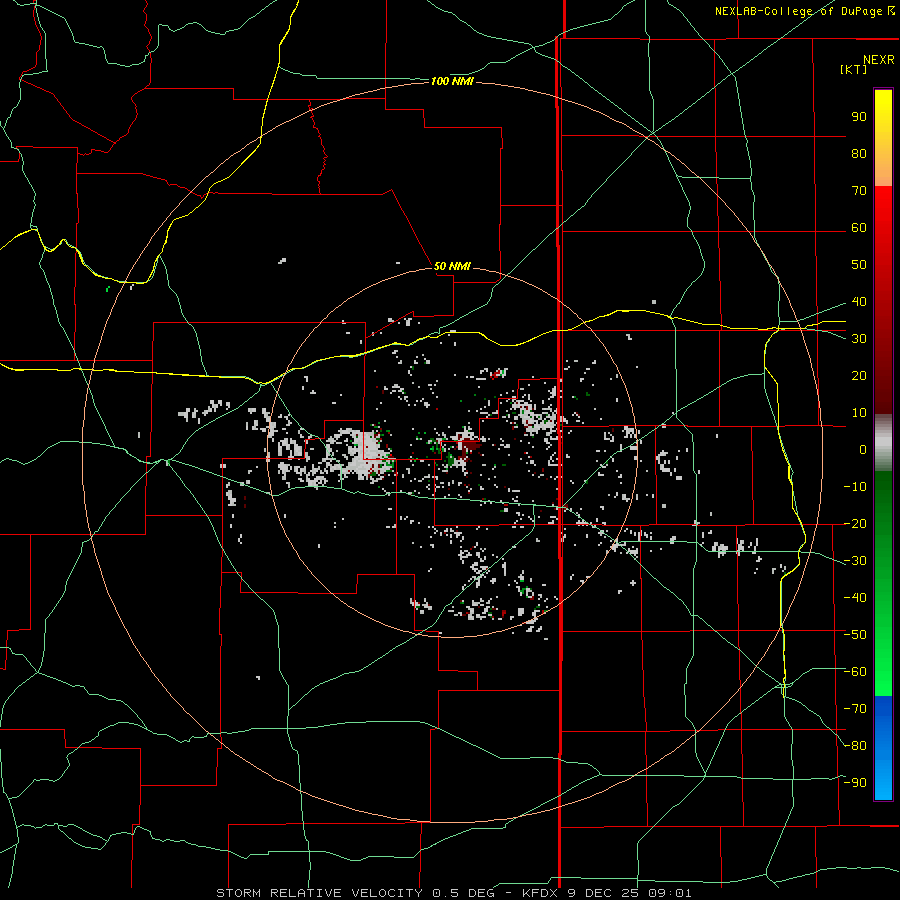This screenshot has height=900, width=900.
Task: Click the 30 value on velocity scale
Action: point(859,339)
